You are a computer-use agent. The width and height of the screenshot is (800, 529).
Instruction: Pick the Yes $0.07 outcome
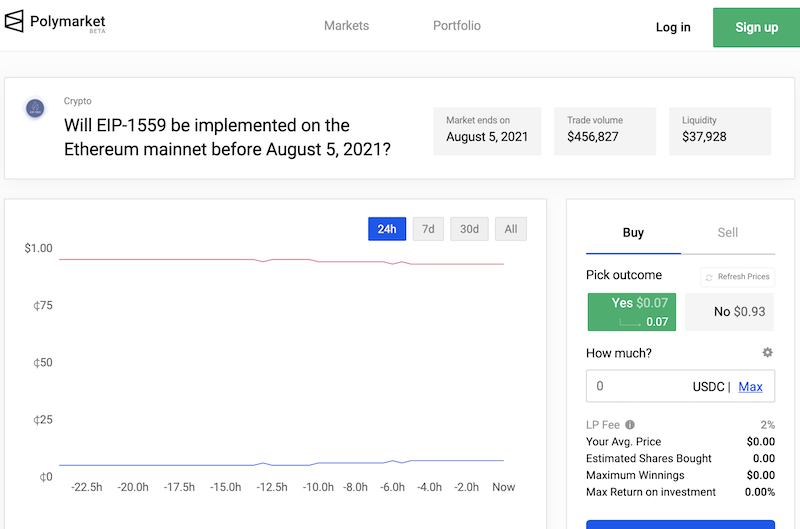[632, 312]
